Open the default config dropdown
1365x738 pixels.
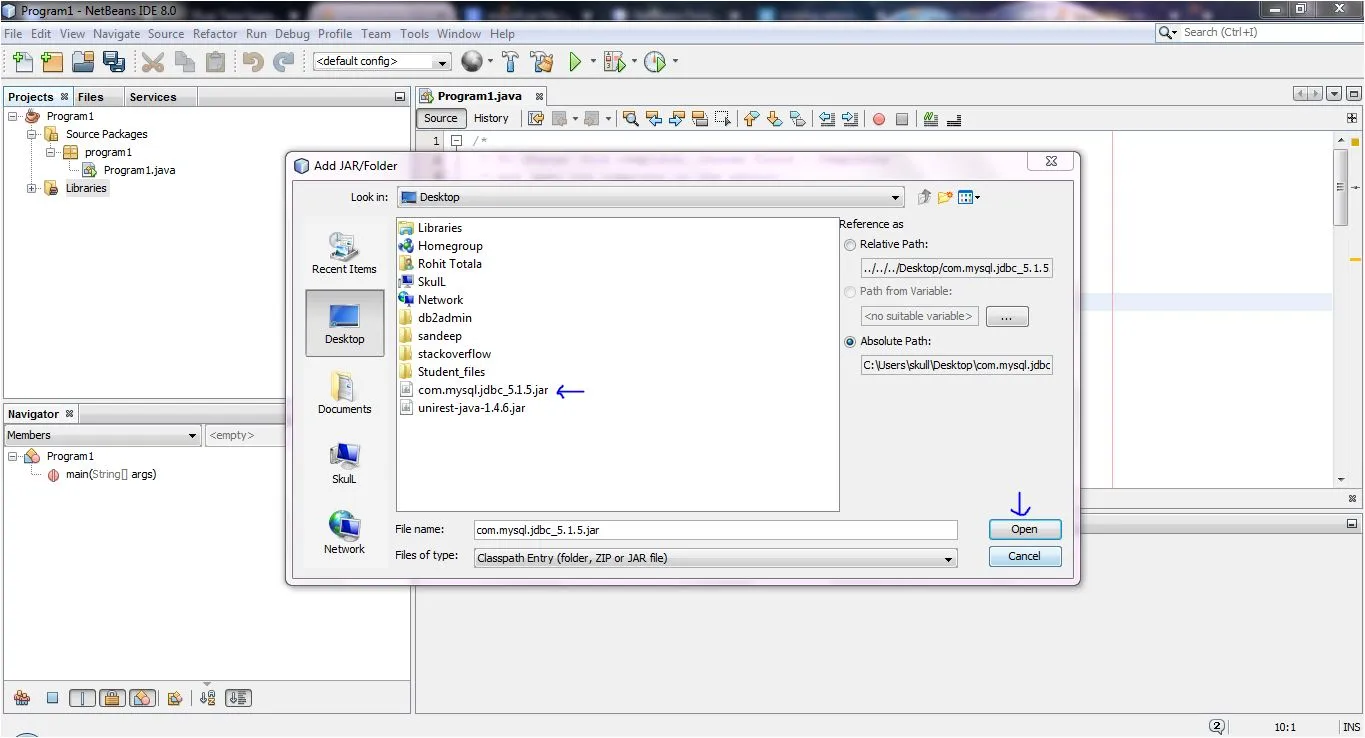pos(382,62)
